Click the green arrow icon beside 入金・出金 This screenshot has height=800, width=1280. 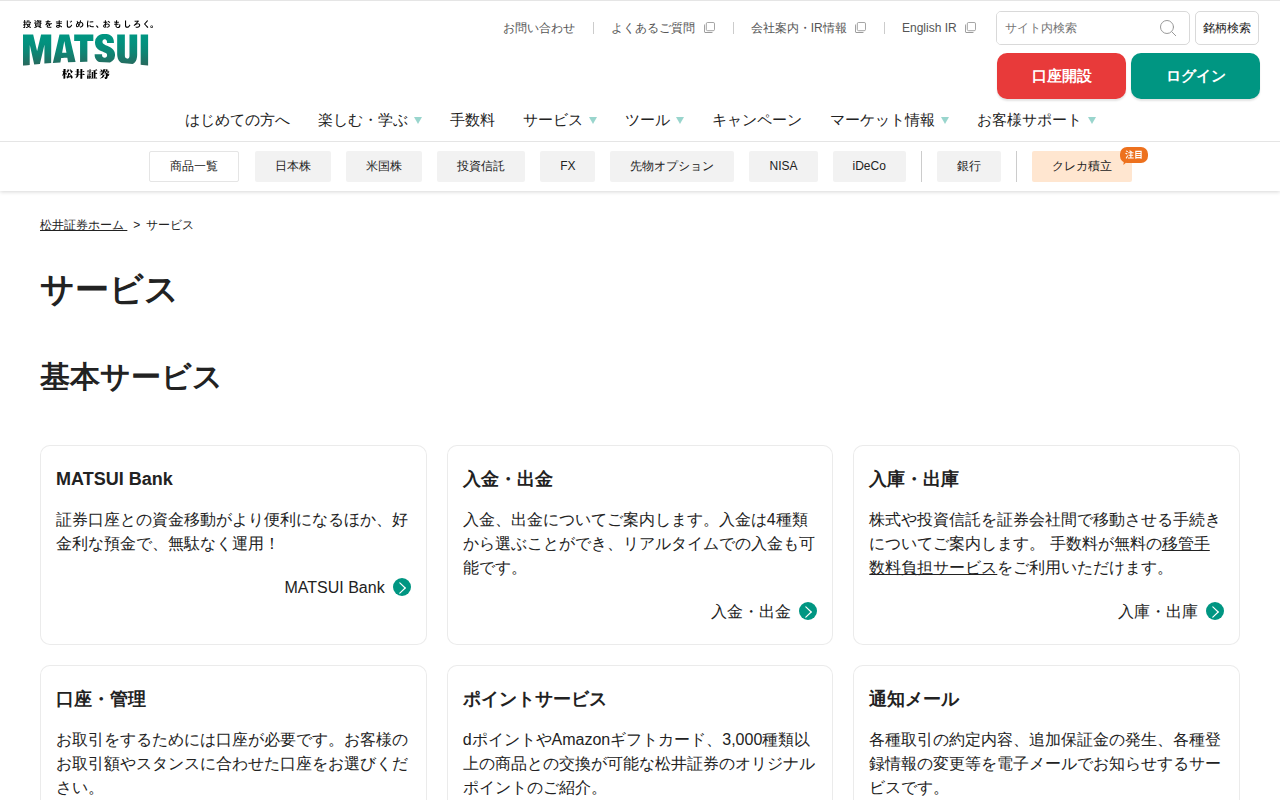tap(808, 611)
